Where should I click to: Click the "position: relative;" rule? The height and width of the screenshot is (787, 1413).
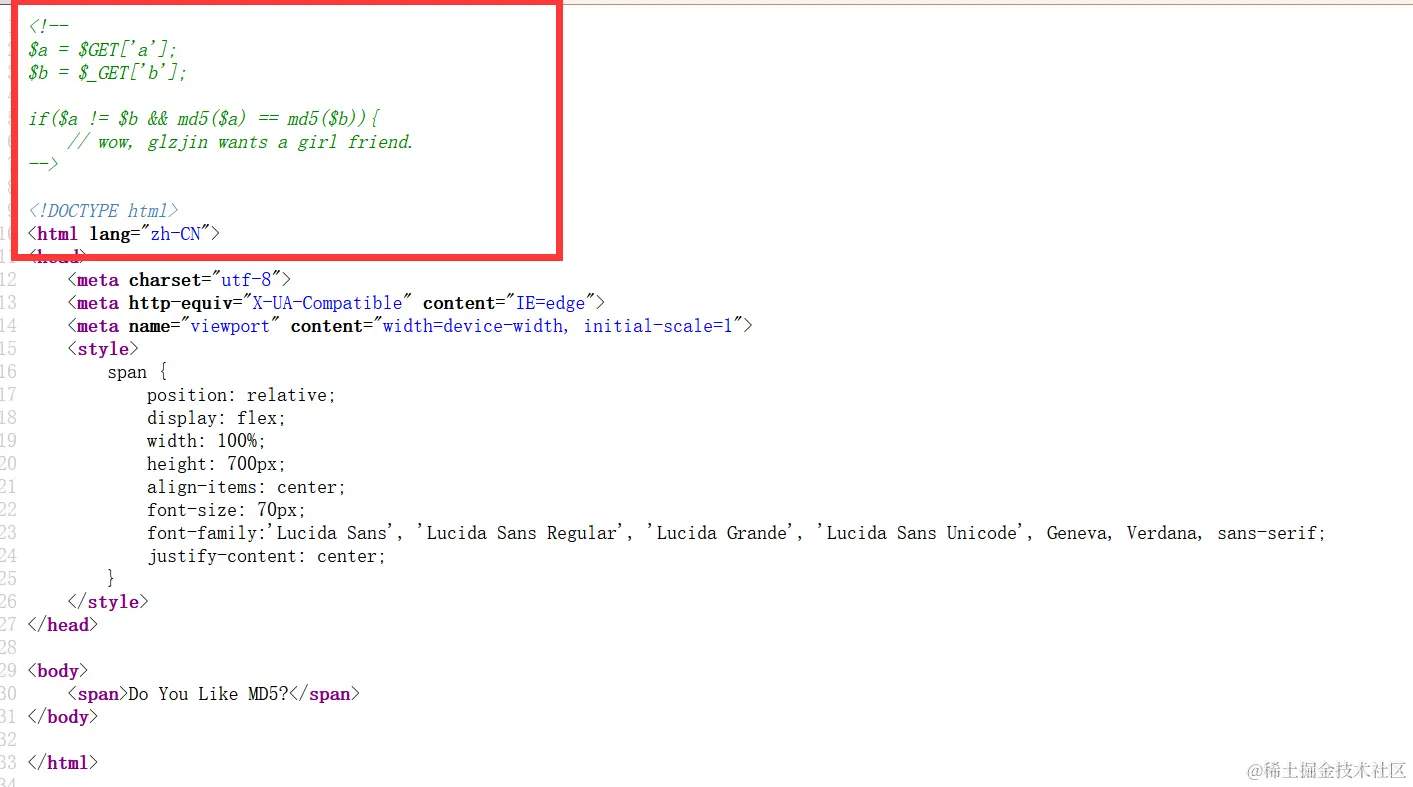click(241, 394)
